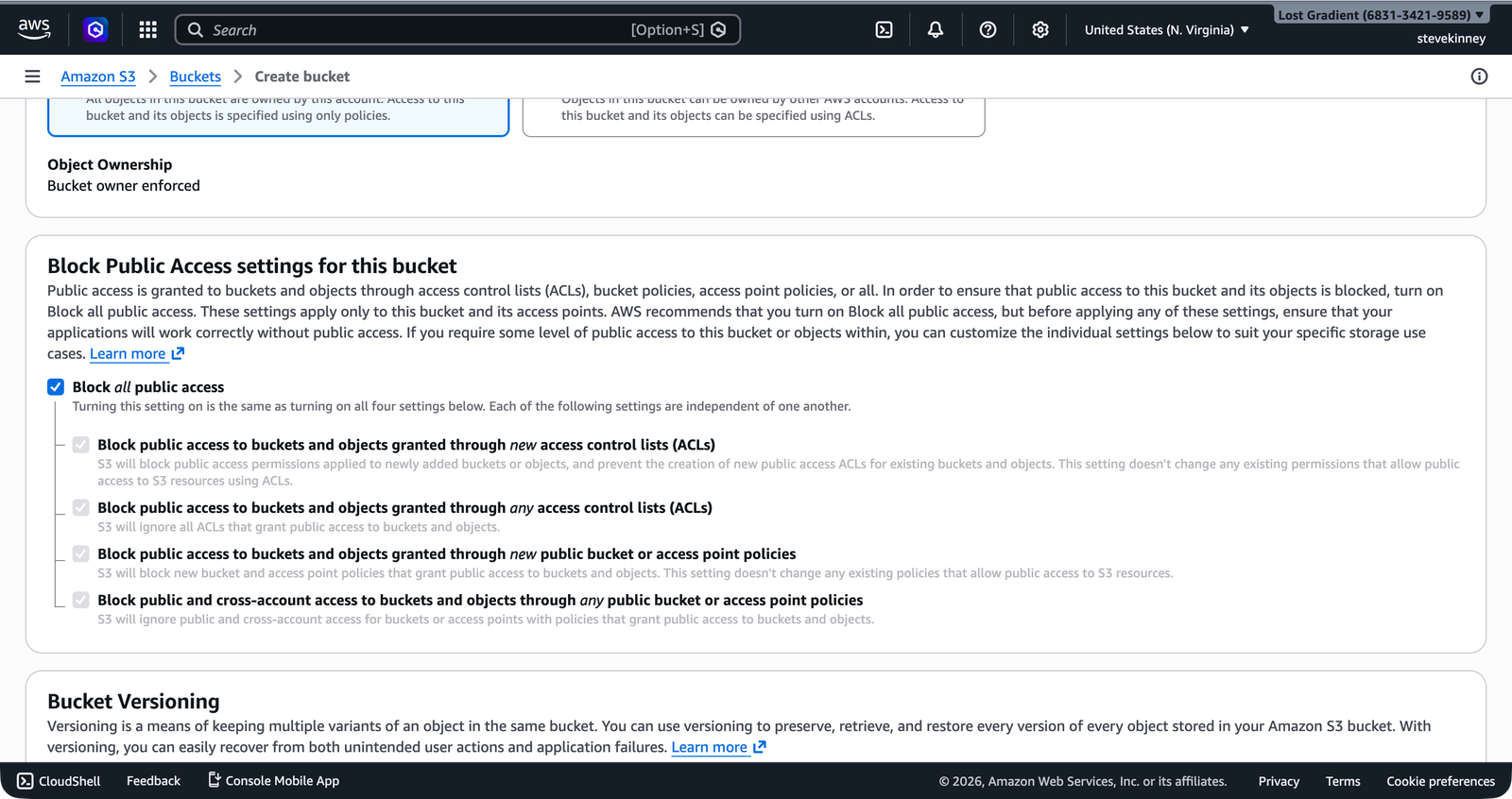This screenshot has width=1512, height=799.
Task: Open the AWS console home logo
Action: [x=34, y=29]
